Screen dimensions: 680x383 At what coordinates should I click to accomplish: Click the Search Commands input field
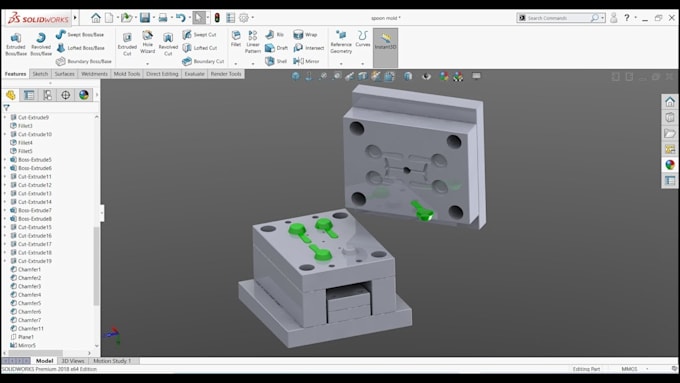558,18
